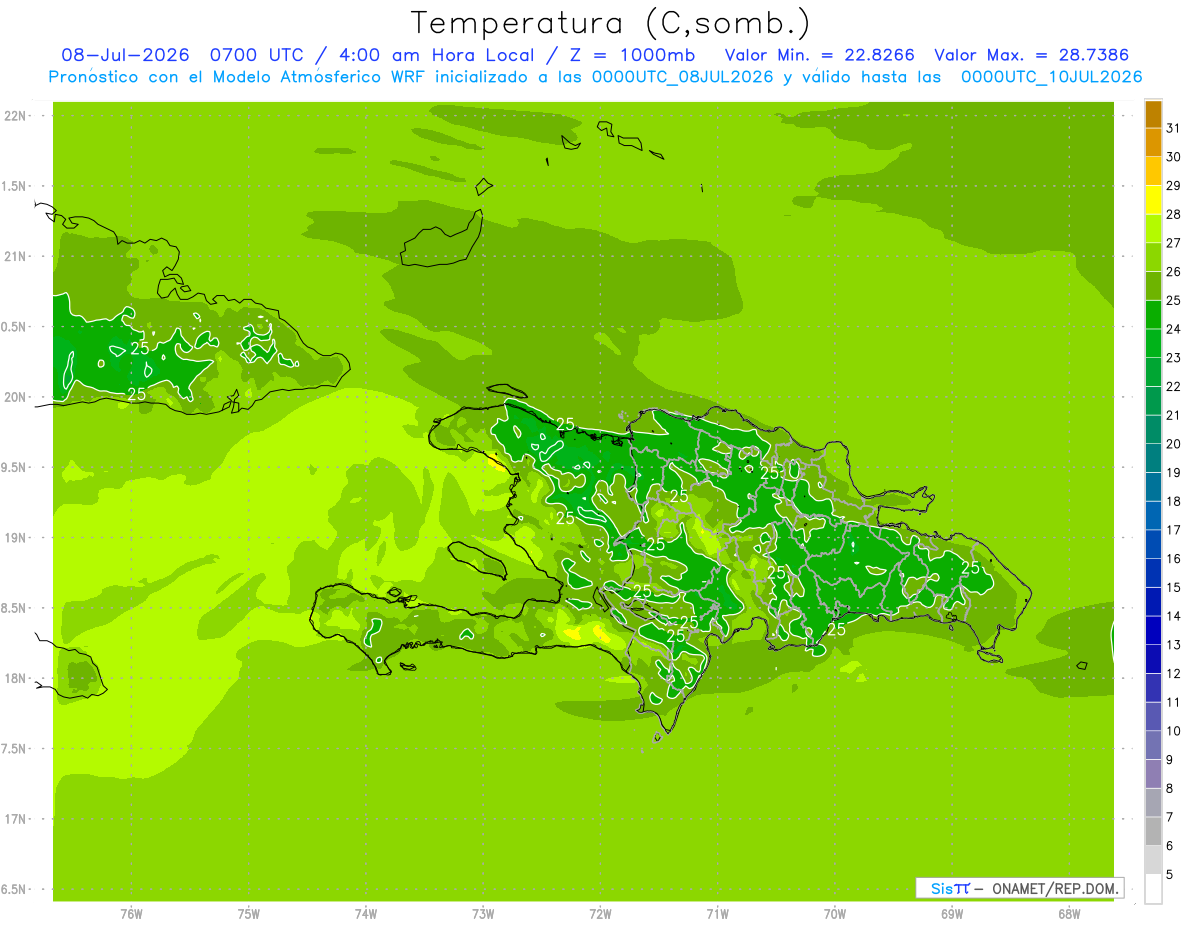
Task: Click the "20N" latitude axis label
Action: click(15, 397)
